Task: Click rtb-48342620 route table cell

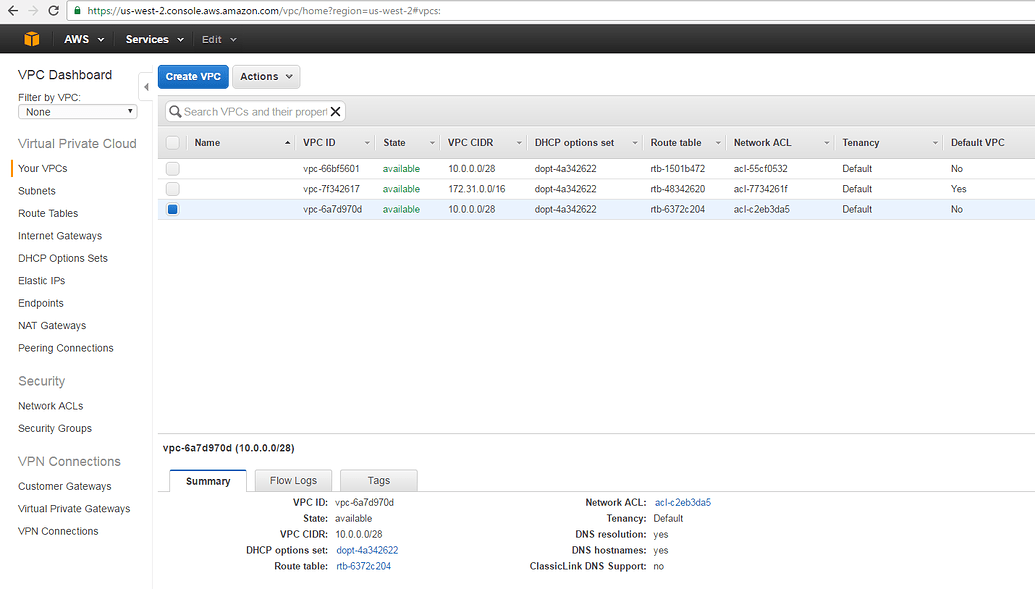Action: click(677, 189)
